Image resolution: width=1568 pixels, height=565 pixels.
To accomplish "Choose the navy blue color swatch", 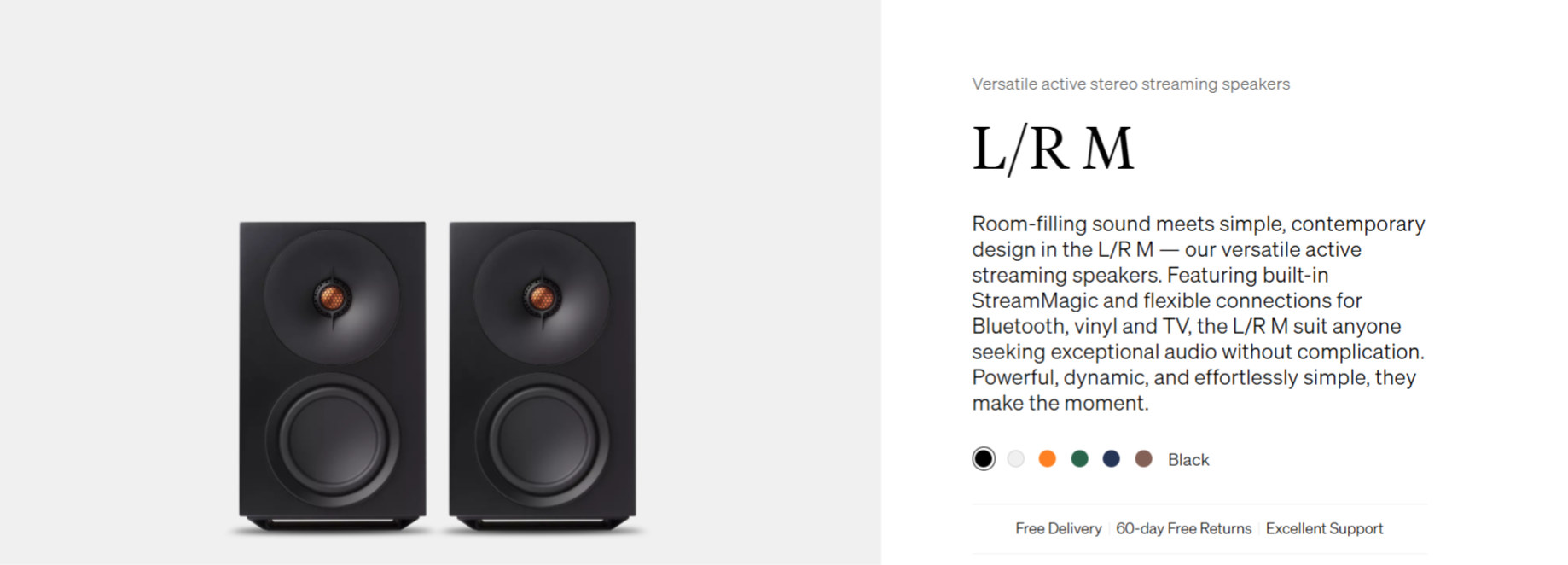I will pyautogui.click(x=1112, y=459).
